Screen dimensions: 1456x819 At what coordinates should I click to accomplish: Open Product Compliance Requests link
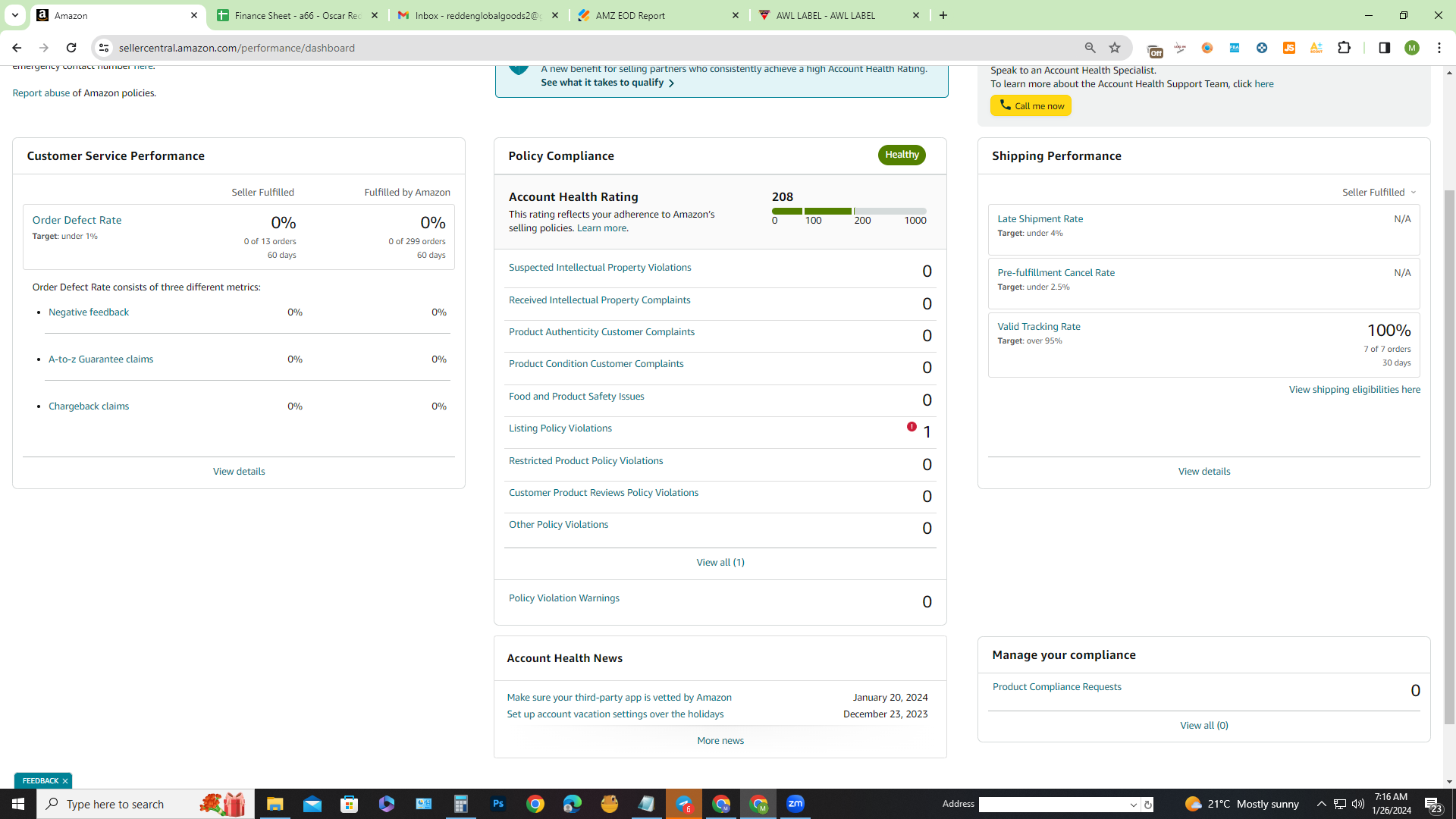click(1057, 687)
